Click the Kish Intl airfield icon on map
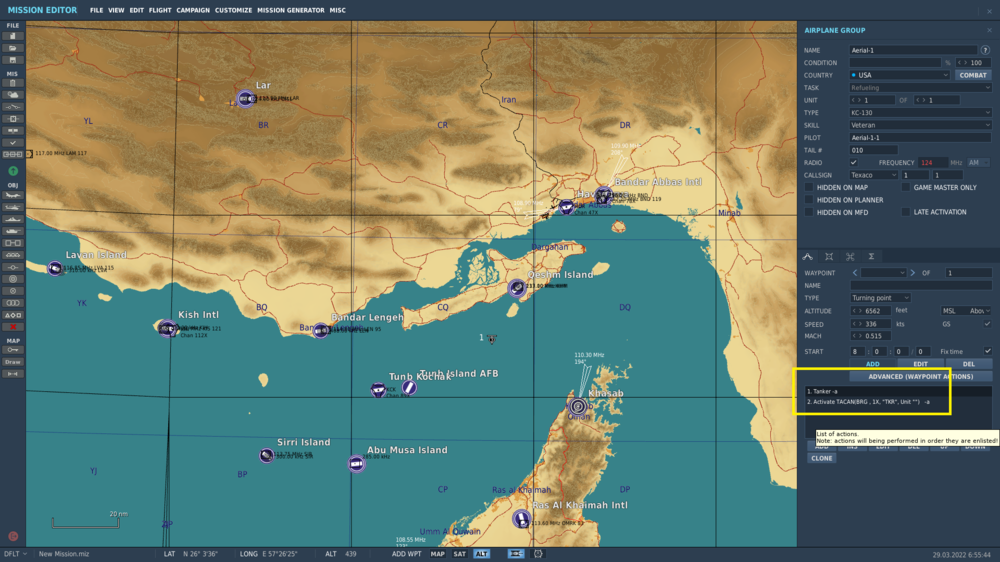Image resolution: width=1000 pixels, height=562 pixels. pos(168,329)
